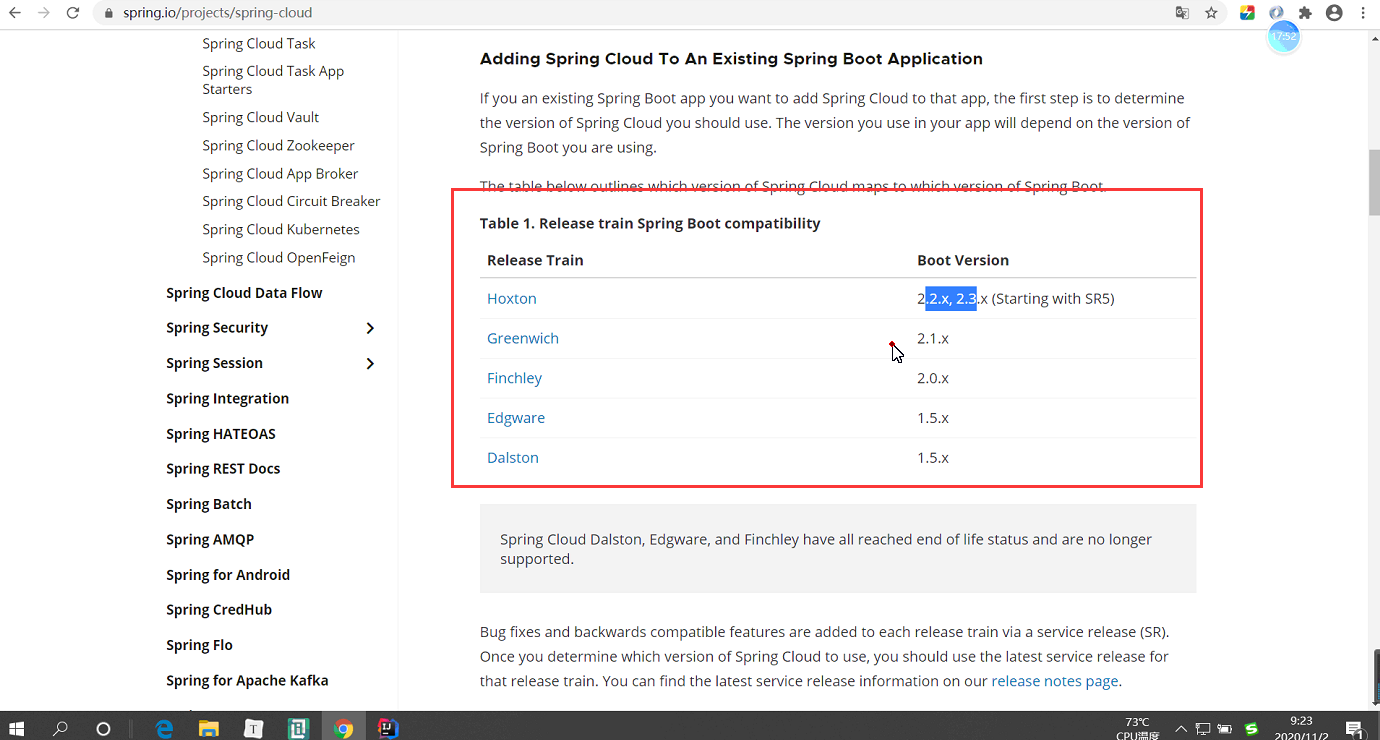Screen dimensions: 1380x740
Task: Switch to Chrome on the taskbar
Action: [x=343, y=728]
